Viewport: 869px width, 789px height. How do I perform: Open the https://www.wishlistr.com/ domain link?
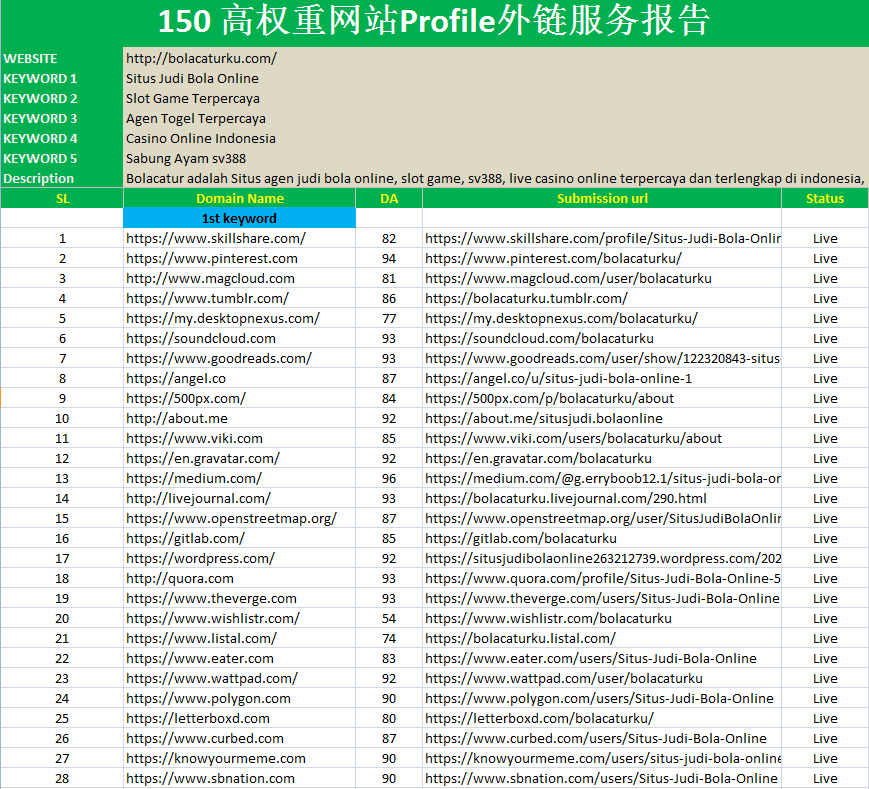213,618
